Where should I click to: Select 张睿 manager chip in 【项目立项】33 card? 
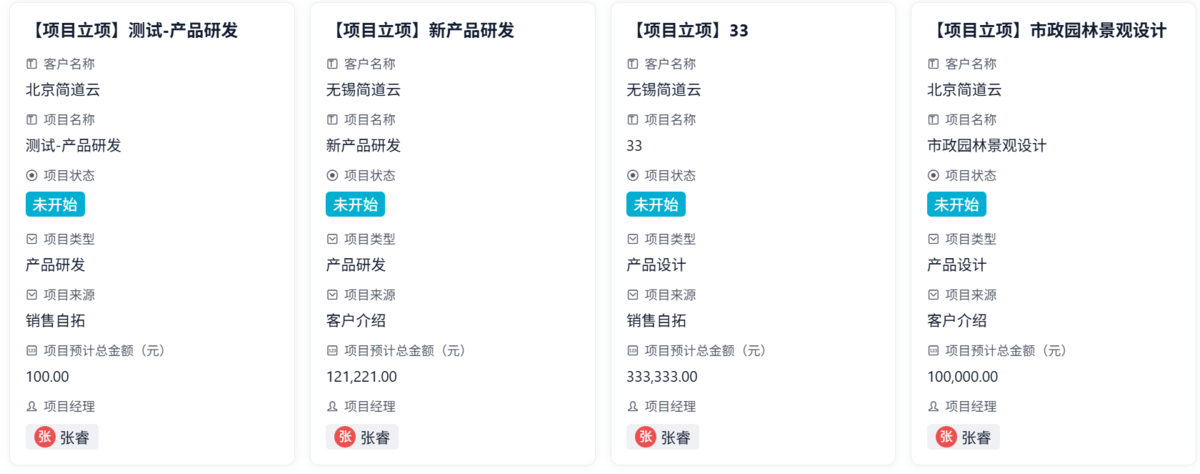tap(663, 437)
